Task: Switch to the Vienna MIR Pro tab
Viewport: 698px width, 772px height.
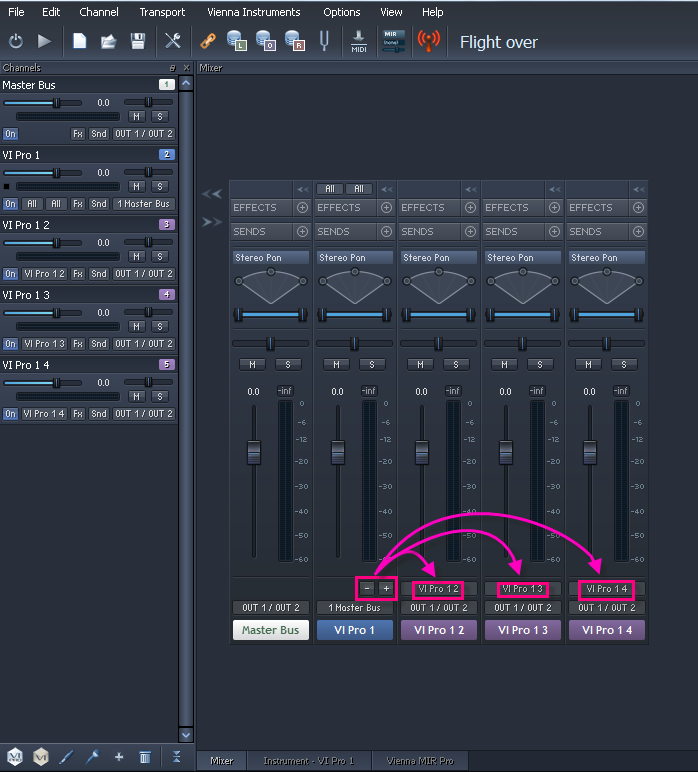Action: point(420,761)
